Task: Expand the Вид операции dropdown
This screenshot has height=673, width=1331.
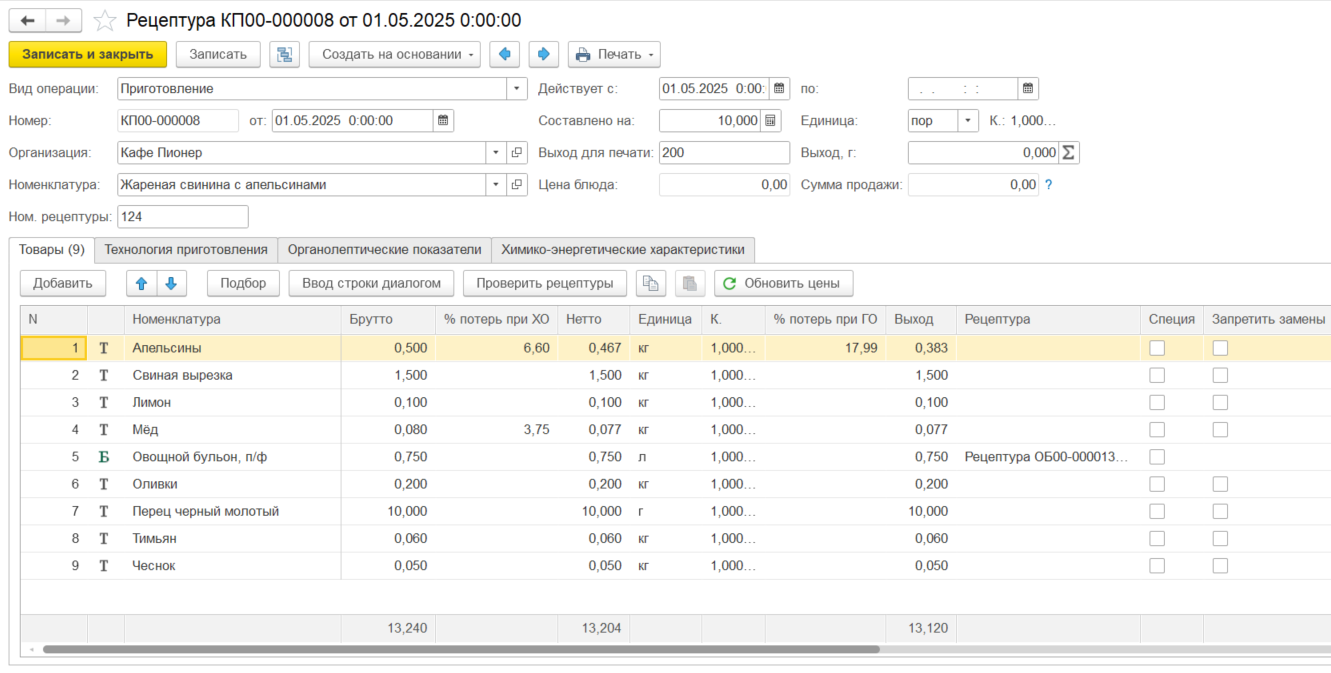Action: click(x=517, y=88)
